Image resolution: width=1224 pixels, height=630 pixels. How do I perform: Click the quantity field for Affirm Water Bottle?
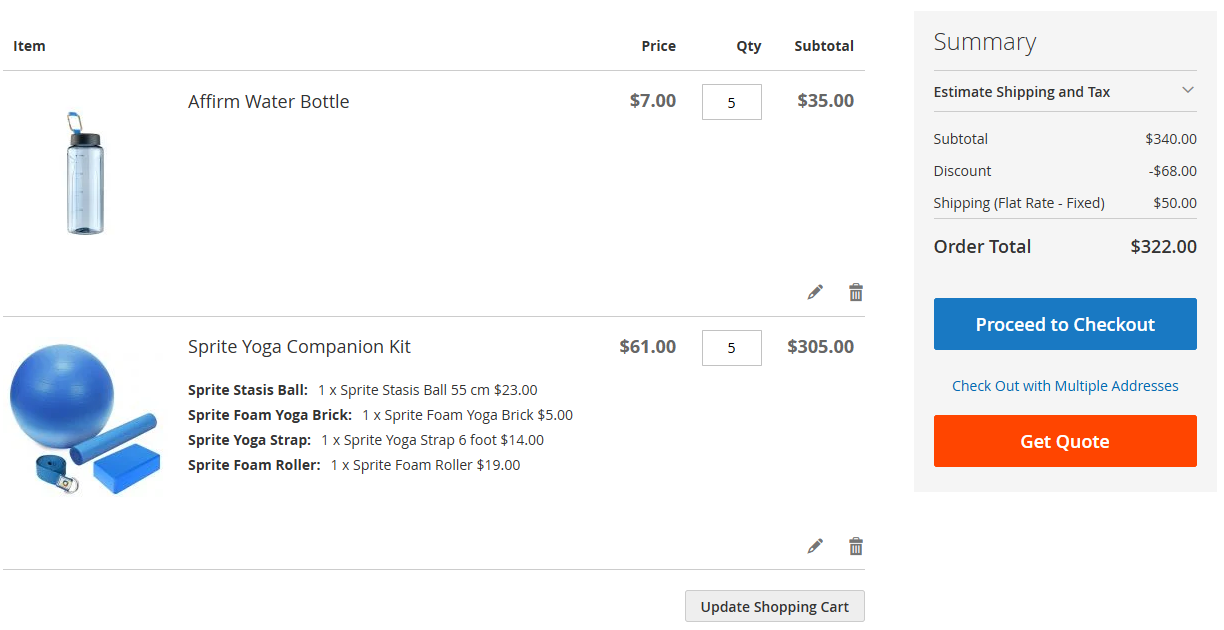tap(731, 101)
